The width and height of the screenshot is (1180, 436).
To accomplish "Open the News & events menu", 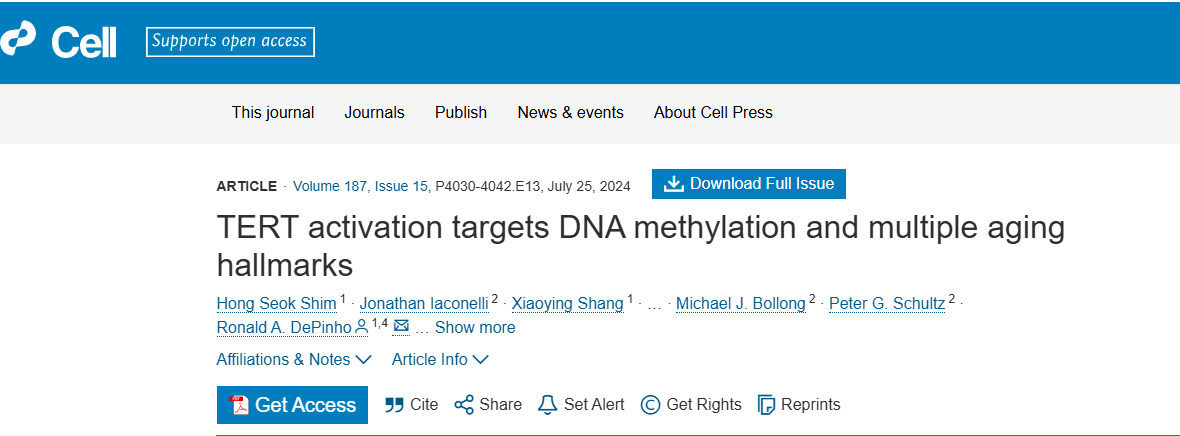I will point(570,112).
